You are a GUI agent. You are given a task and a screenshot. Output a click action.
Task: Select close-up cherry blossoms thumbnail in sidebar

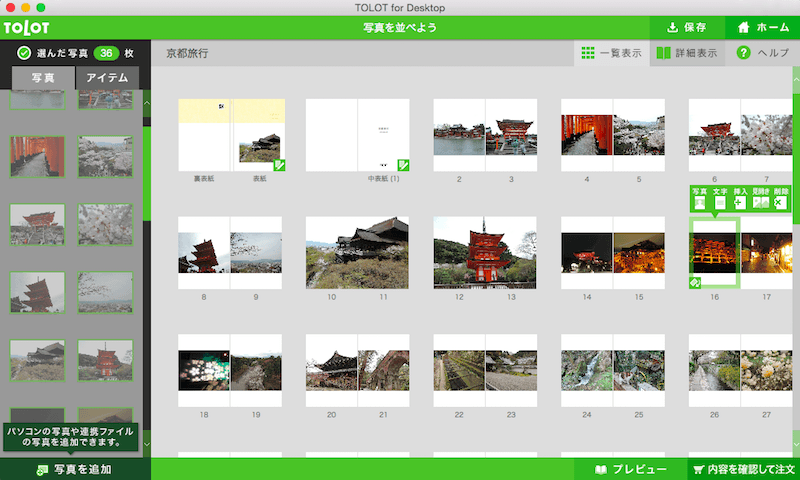tap(105, 224)
